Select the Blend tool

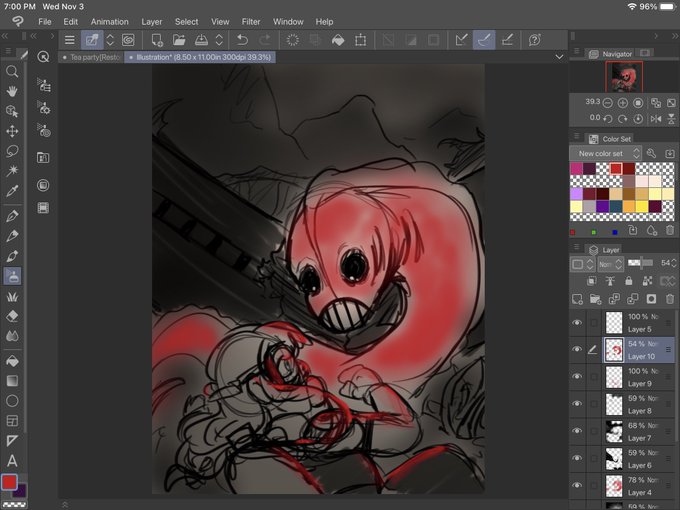click(12, 336)
